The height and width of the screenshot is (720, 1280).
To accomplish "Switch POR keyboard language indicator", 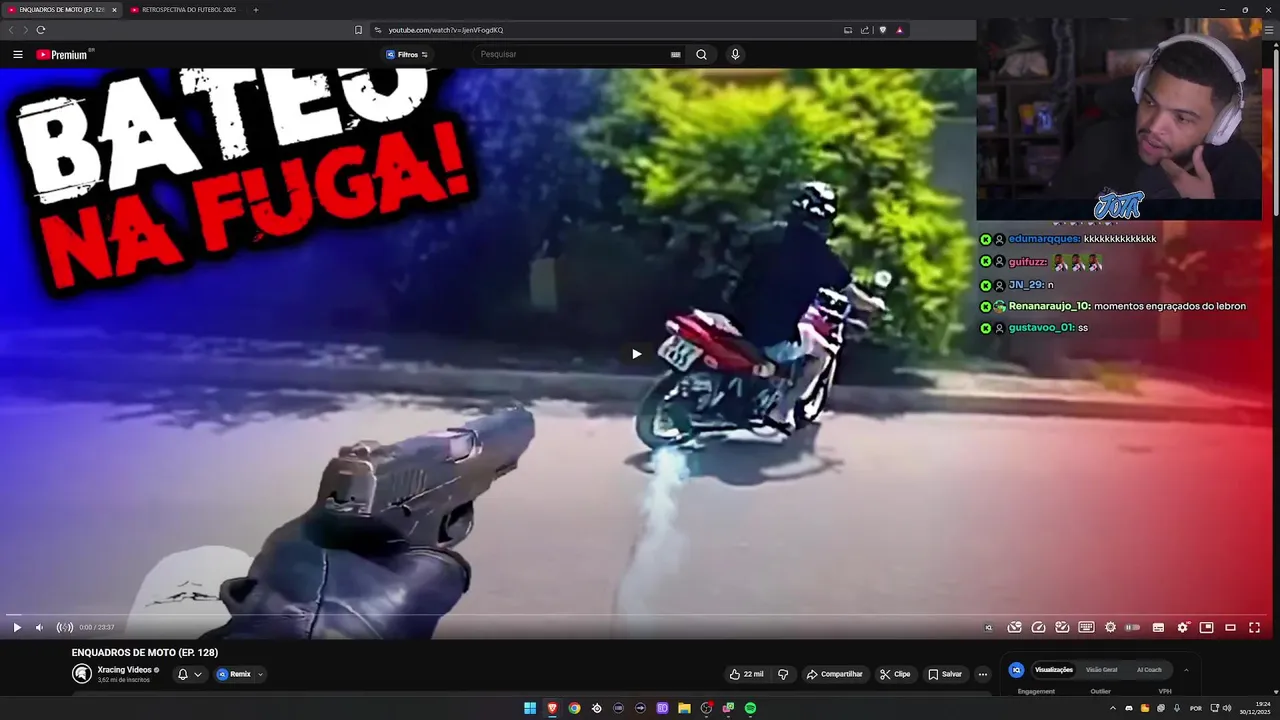I will pyautogui.click(x=1195, y=709).
